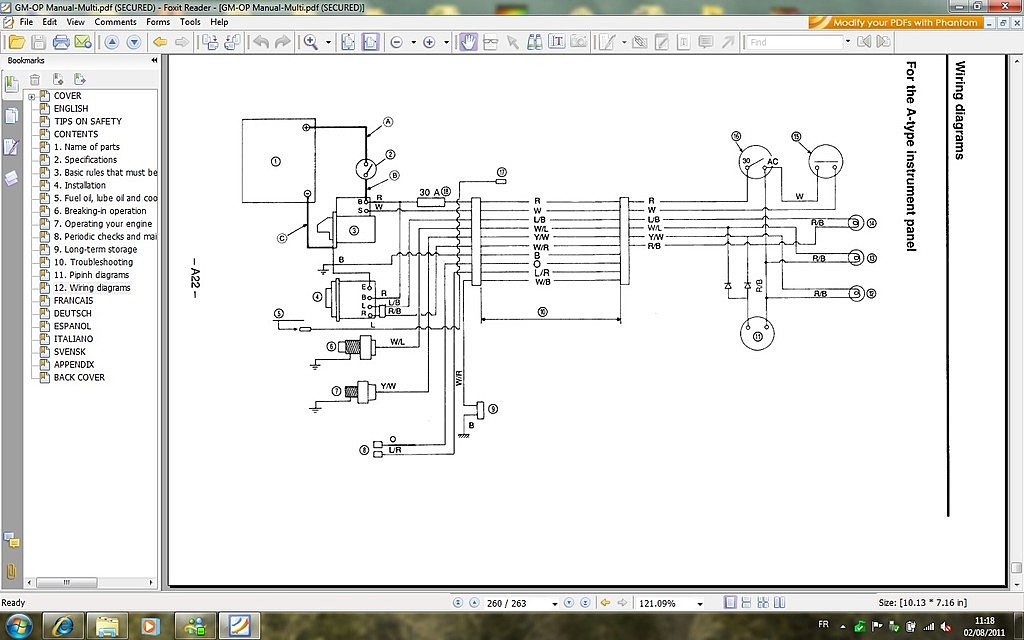This screenshot has width=1024, height=640.
Task: Jump to the APPENDIX bookmark
Action: tap(74, 364)
